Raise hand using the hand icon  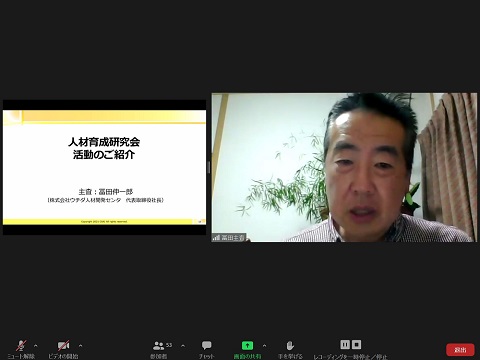[290, 345]
